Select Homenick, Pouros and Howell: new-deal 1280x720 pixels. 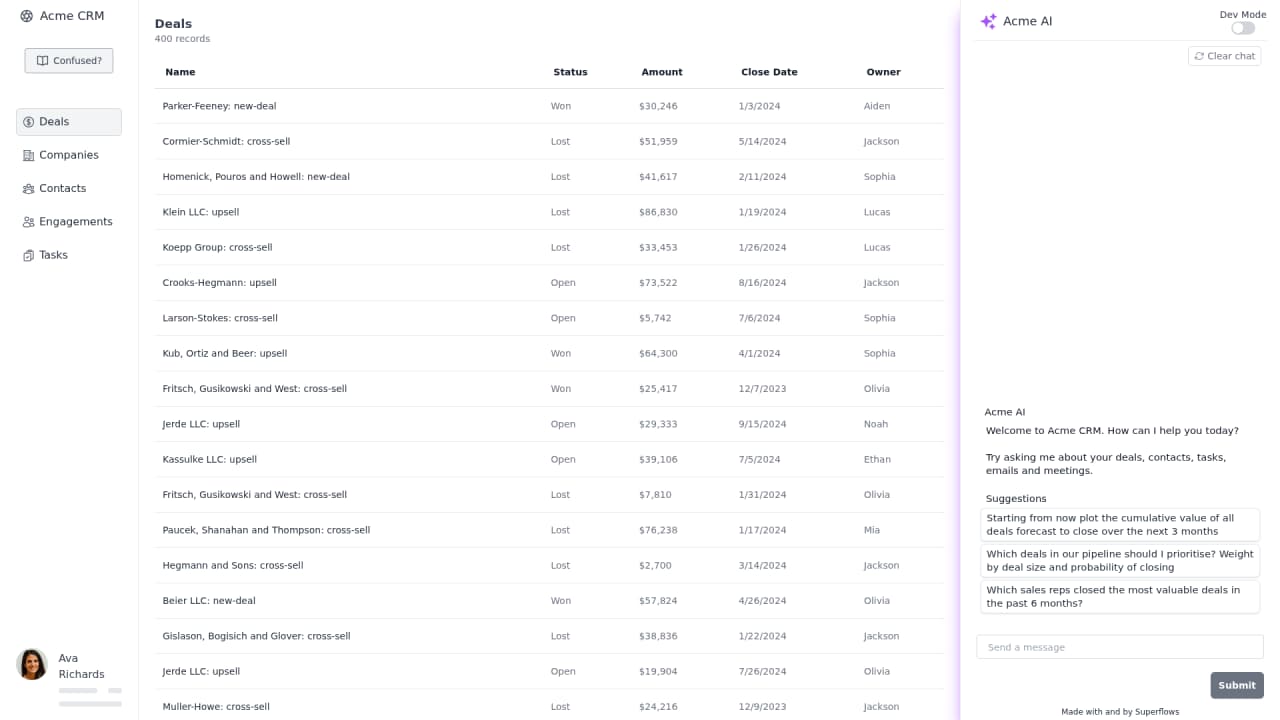point(549,177)
